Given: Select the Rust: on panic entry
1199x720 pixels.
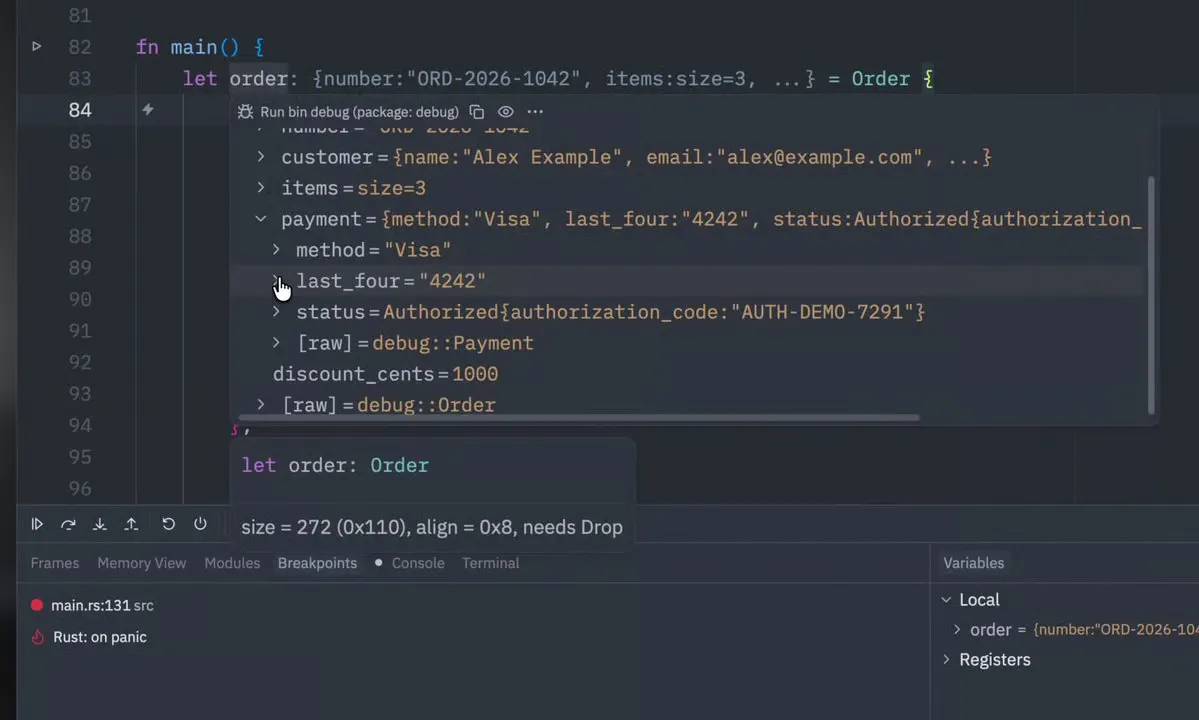Looking at the screenshot, I should (x=99, y=637).
